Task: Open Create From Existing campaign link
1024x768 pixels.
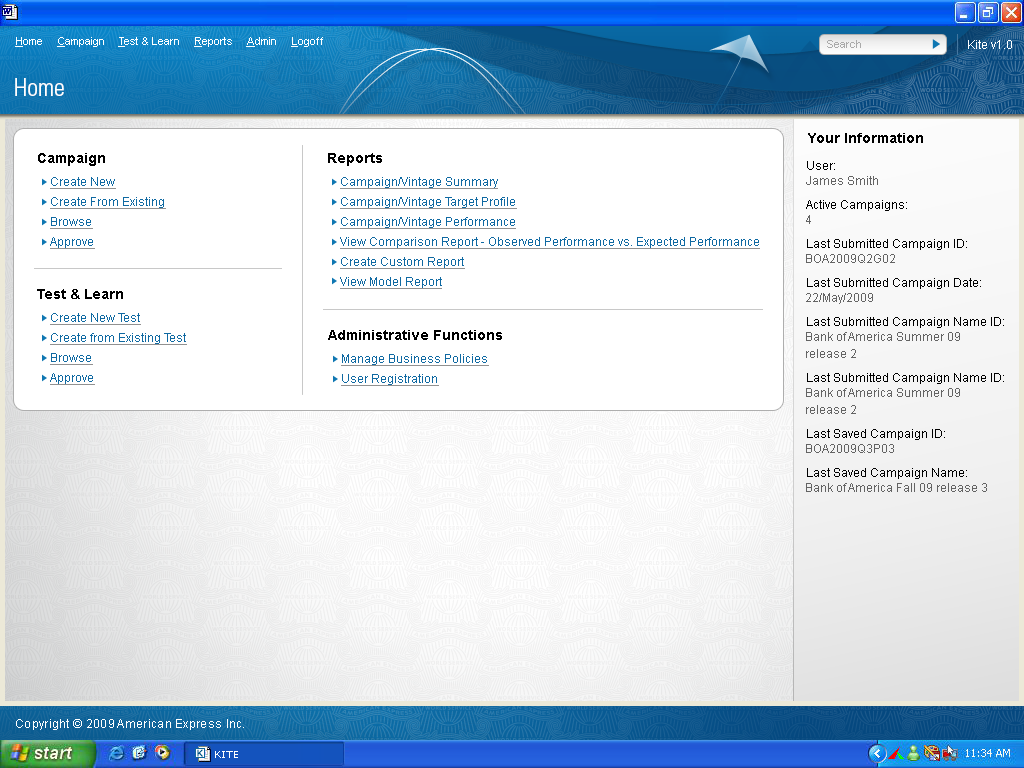Action: click(107, 202)
